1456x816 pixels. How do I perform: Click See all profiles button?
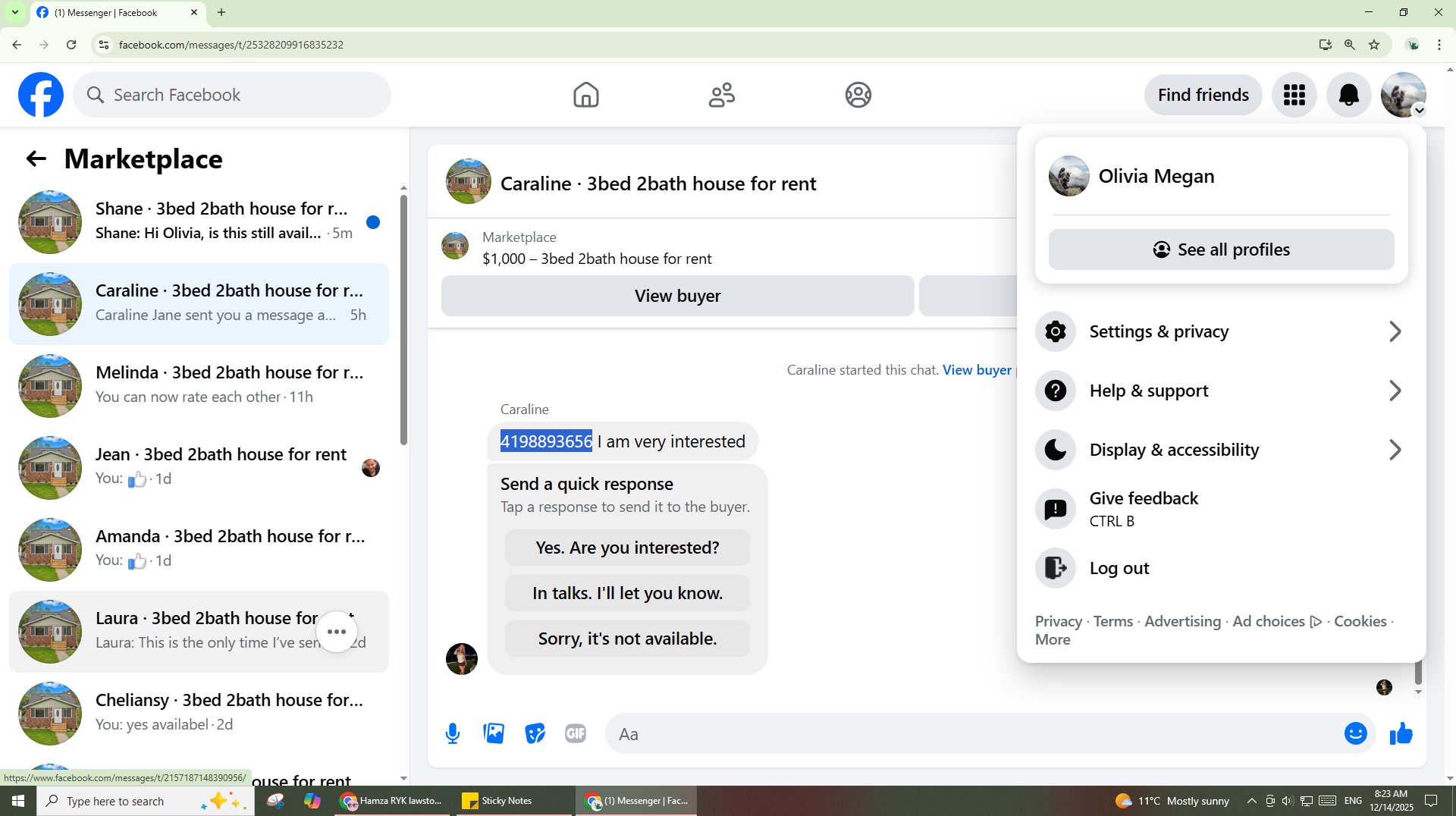tap(1221, 250)
